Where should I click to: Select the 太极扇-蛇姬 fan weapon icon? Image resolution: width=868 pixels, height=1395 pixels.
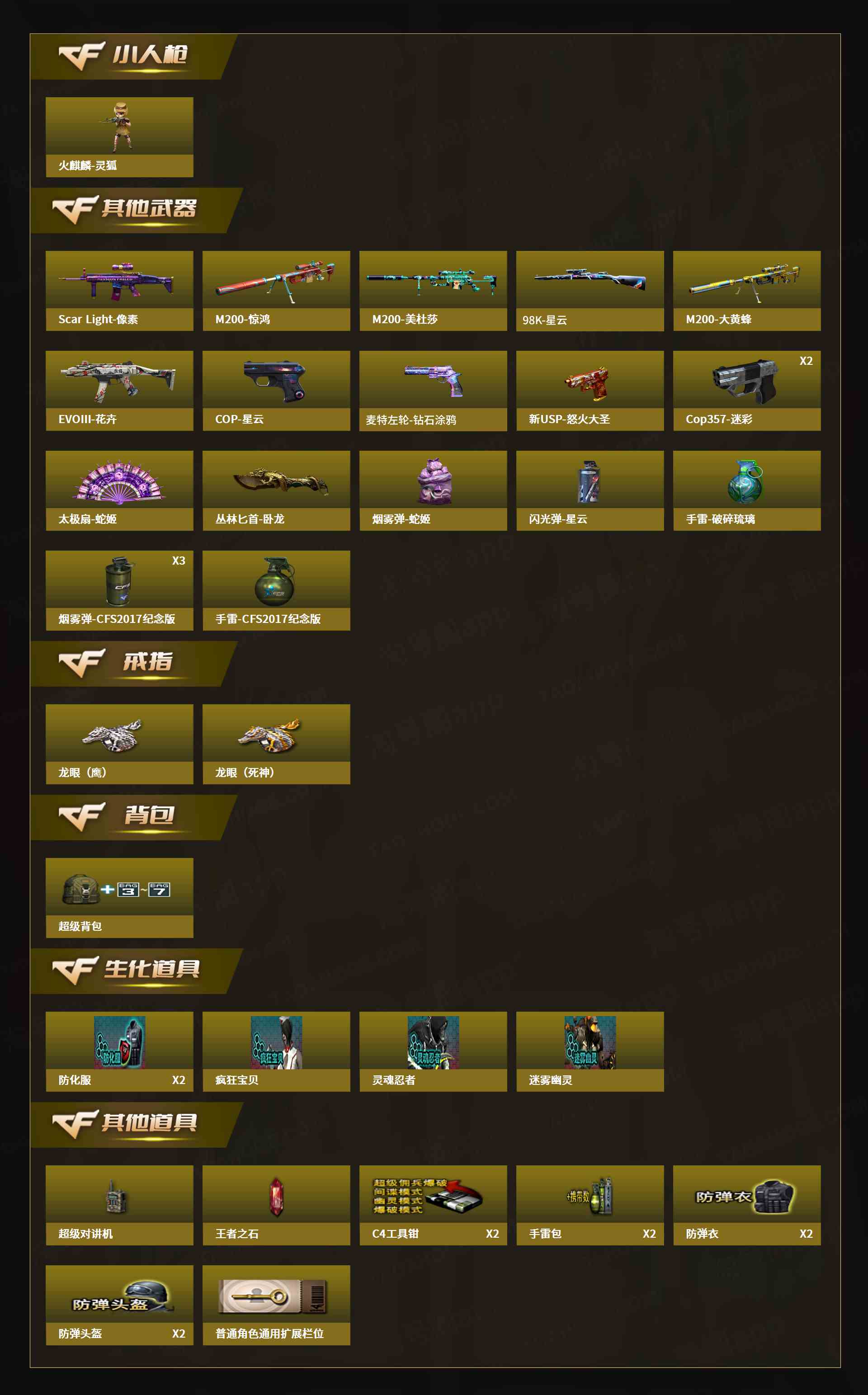tap(119, 481)
